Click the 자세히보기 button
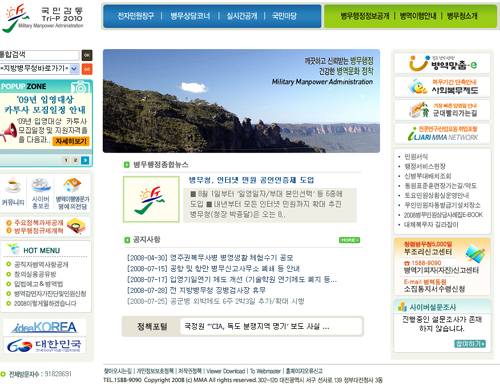Image resolution: width=500 pixels, height=386 pixels. tap(71, 141)
